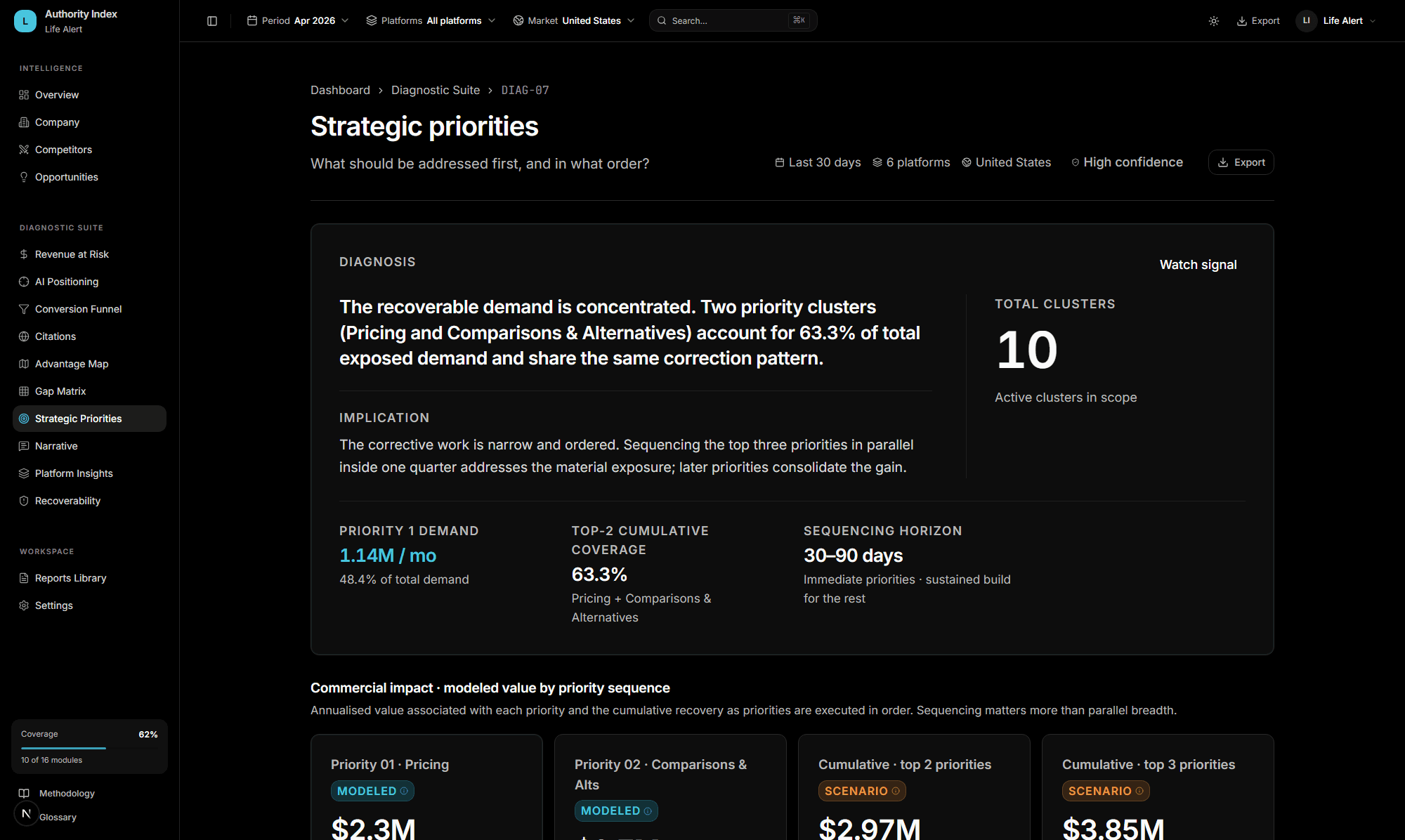Click the Competitors crossed-swords icon

[x=24, y=150]
